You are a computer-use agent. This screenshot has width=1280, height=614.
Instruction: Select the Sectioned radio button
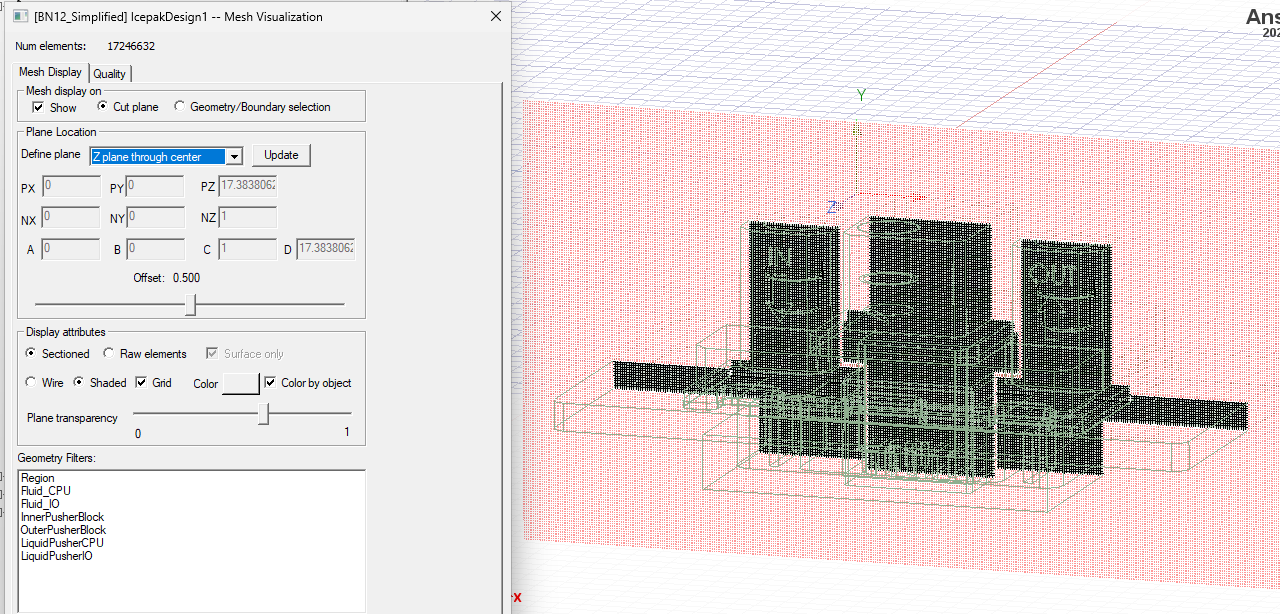[x=30, y=354]
